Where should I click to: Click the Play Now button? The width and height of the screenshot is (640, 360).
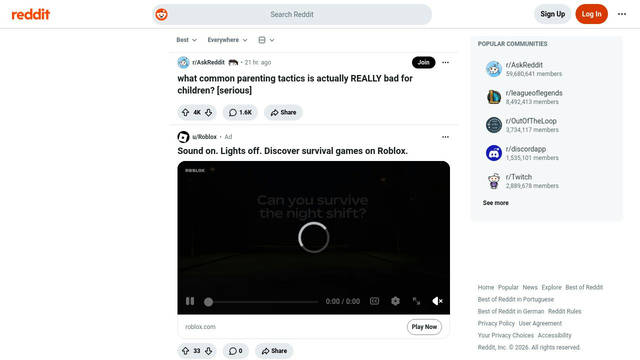click(424, 327)
